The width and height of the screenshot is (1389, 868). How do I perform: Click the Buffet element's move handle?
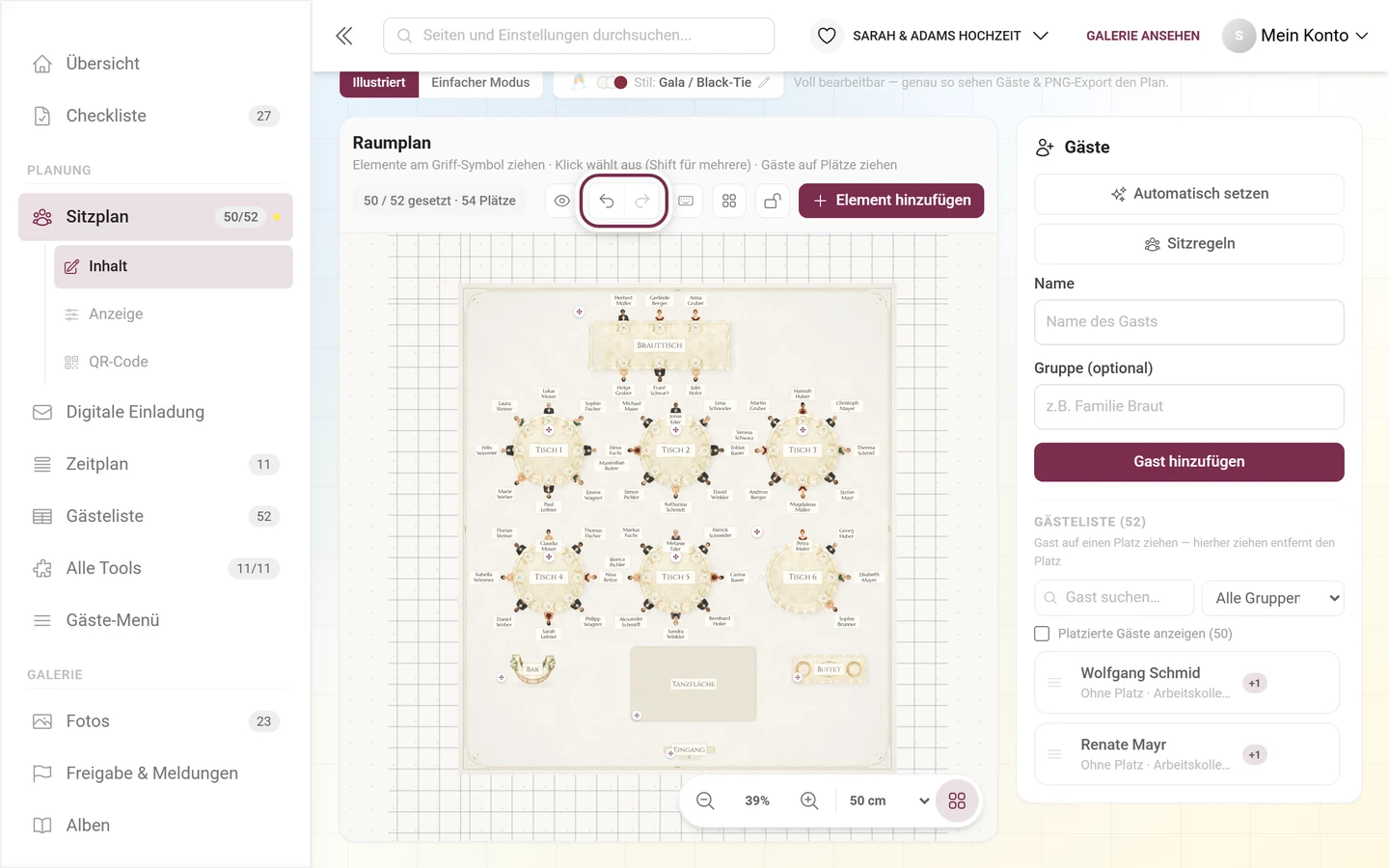[x=798, y=678]
